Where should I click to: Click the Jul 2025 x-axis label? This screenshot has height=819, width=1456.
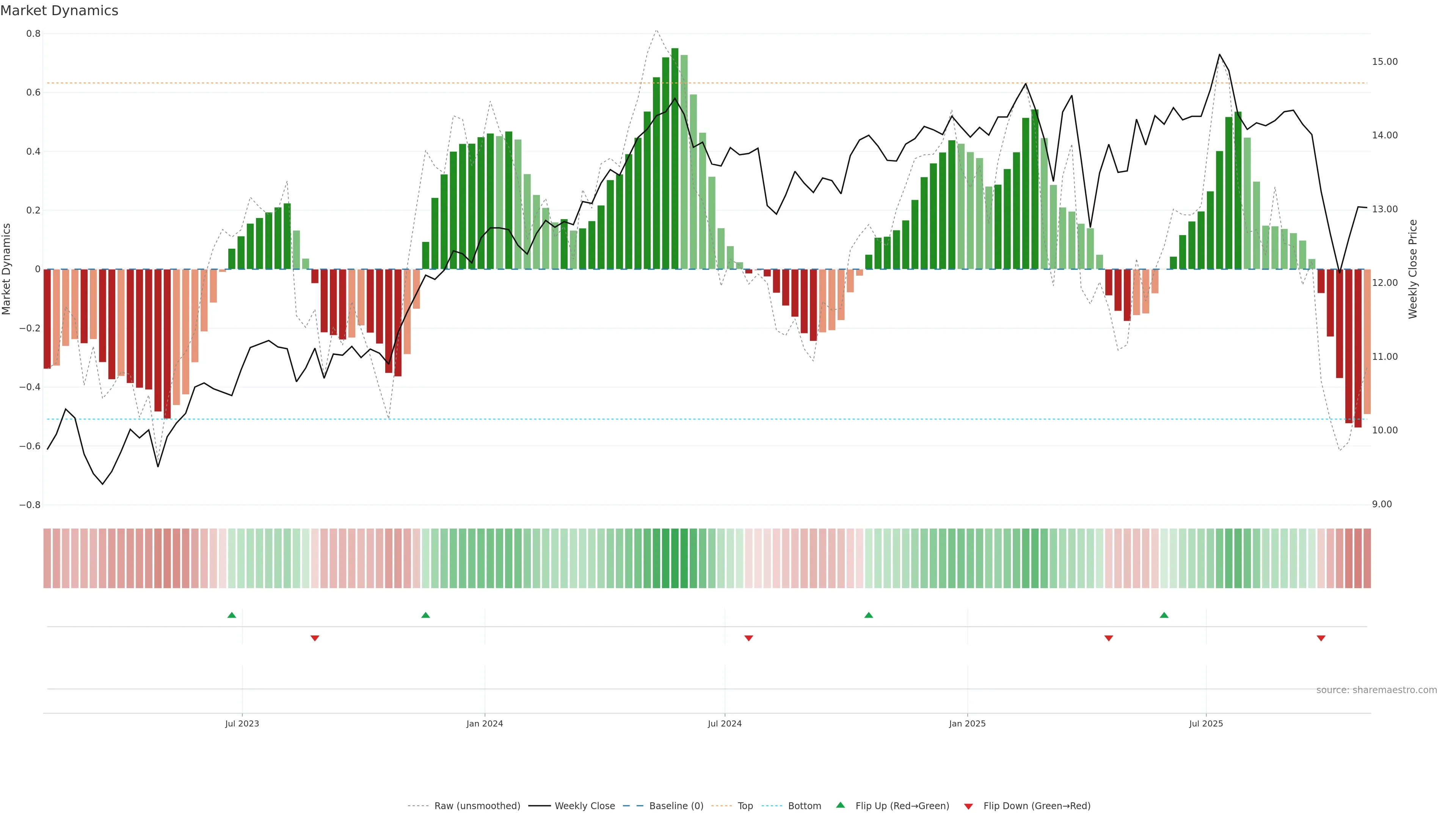[1206, 723]
